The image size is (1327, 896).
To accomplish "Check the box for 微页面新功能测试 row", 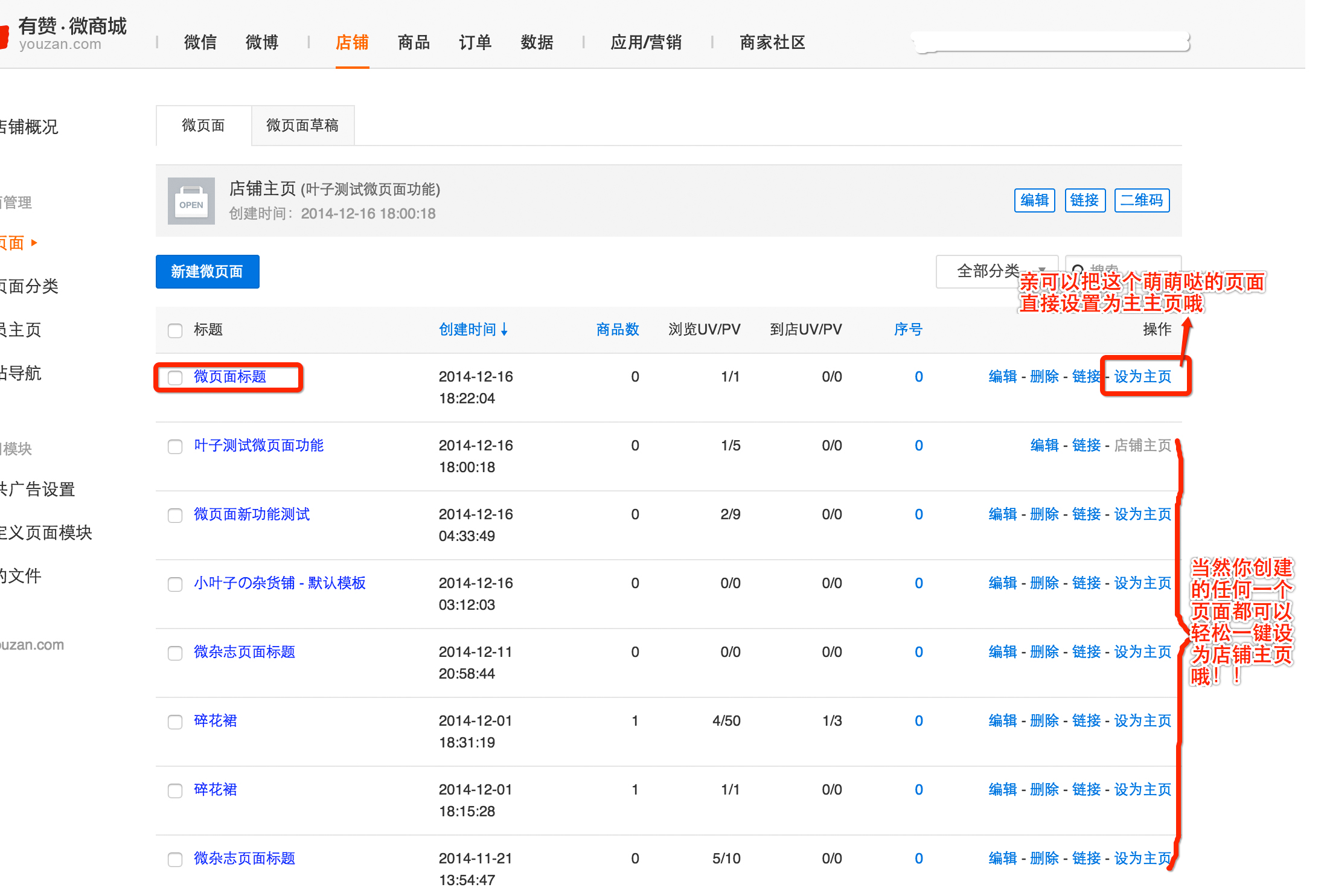I will 175,515.
